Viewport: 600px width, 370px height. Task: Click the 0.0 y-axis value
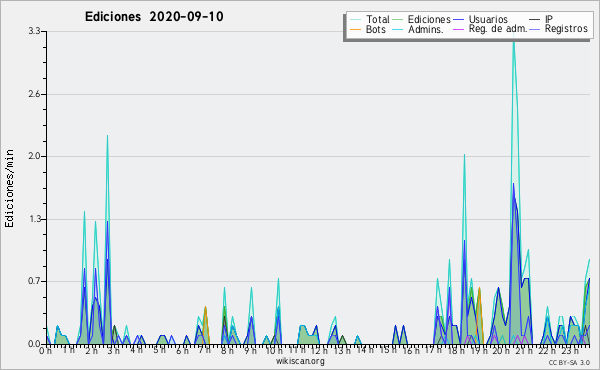click(x=34, y=344)
